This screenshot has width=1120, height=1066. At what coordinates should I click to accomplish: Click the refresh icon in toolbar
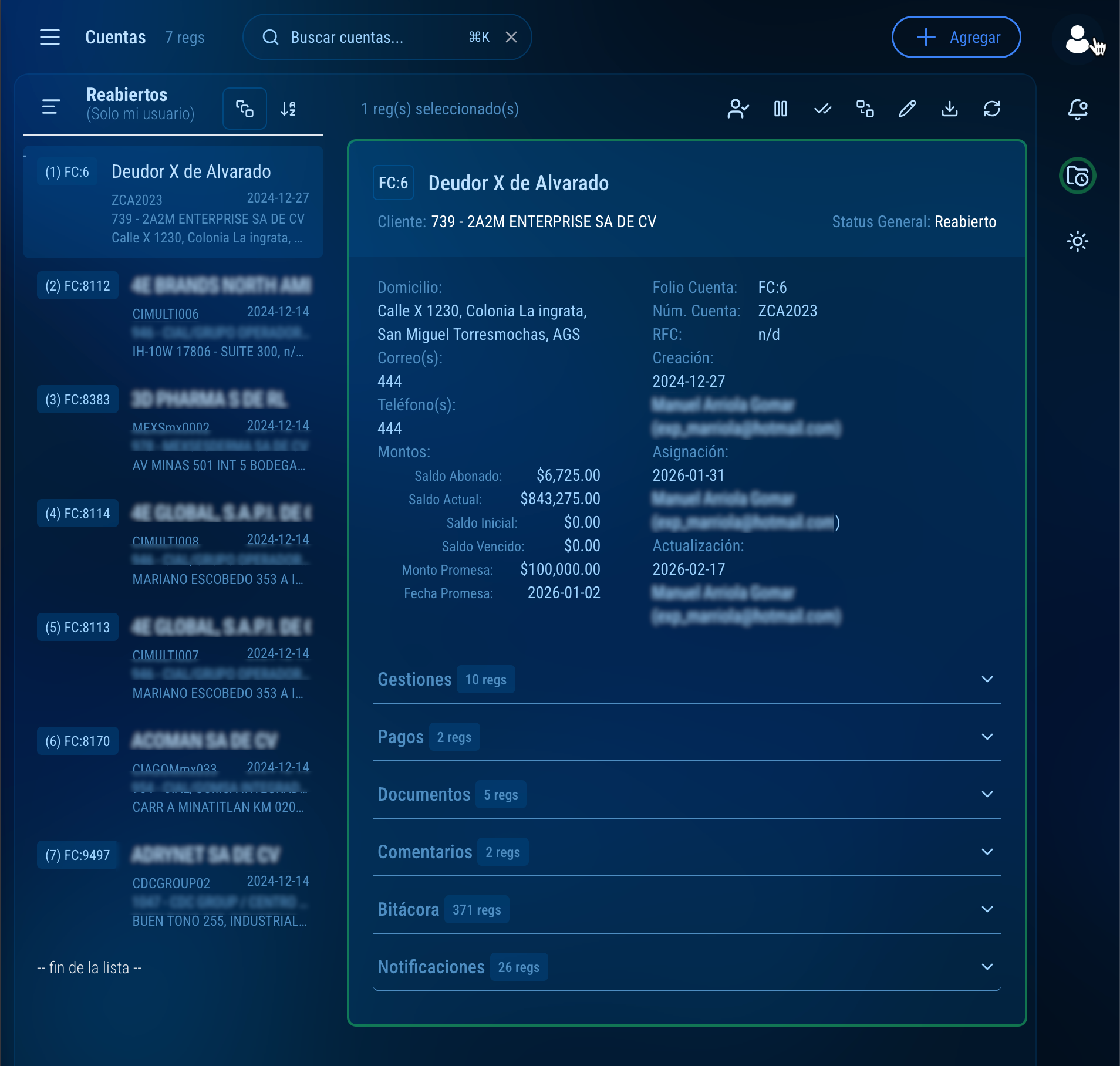[991, 109]
